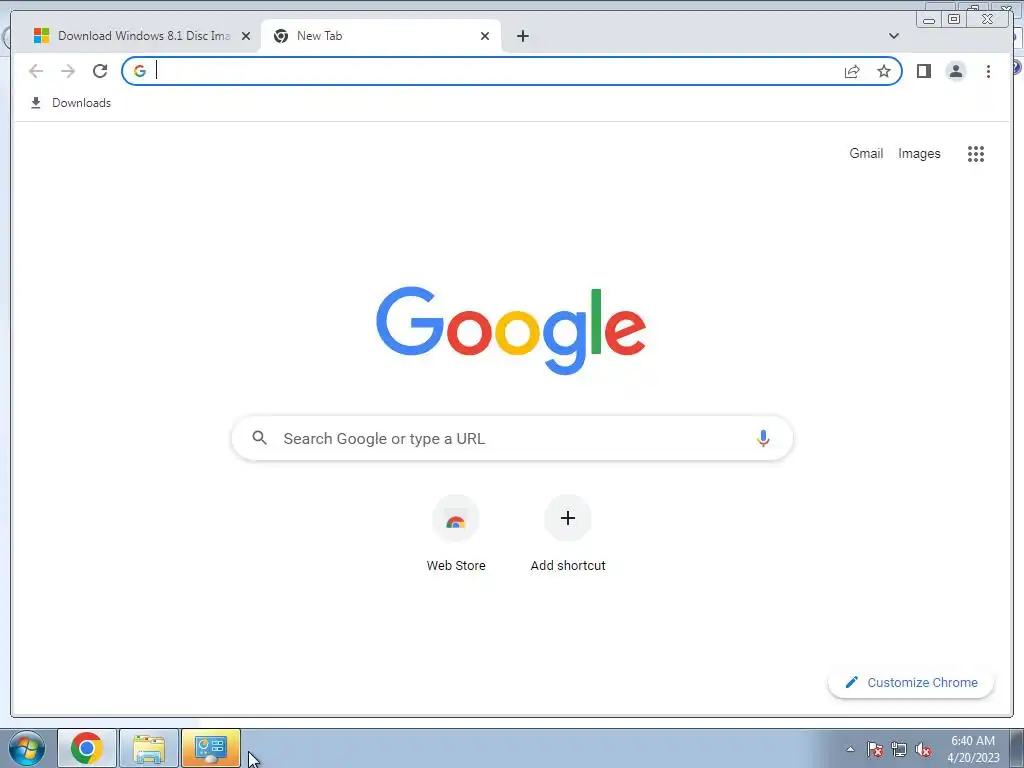Share this page using share icon
Viewport: 1024px width, 768px height.
point(852,71)
